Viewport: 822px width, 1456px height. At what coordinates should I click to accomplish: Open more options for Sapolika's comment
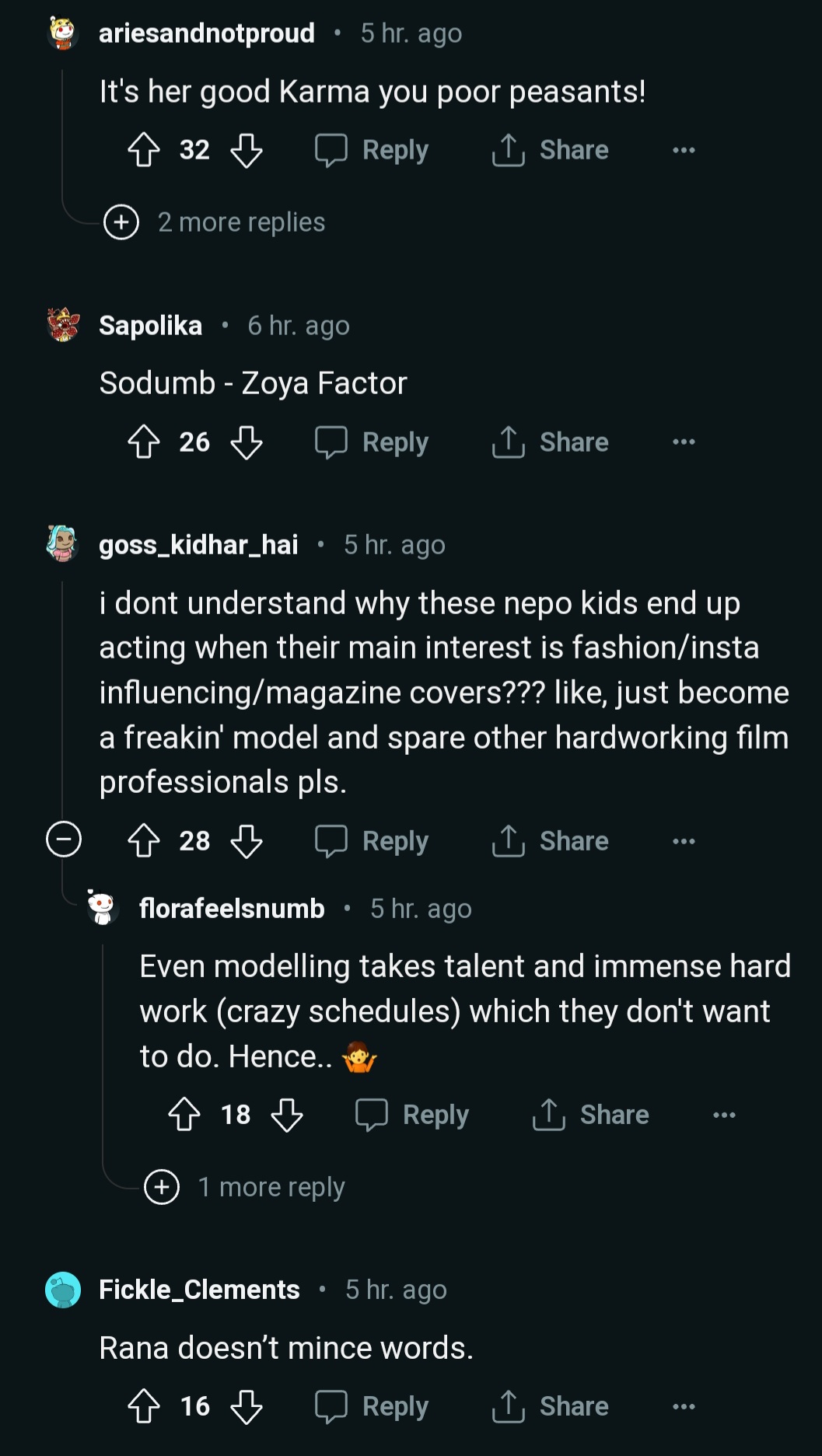click(684, 442)
